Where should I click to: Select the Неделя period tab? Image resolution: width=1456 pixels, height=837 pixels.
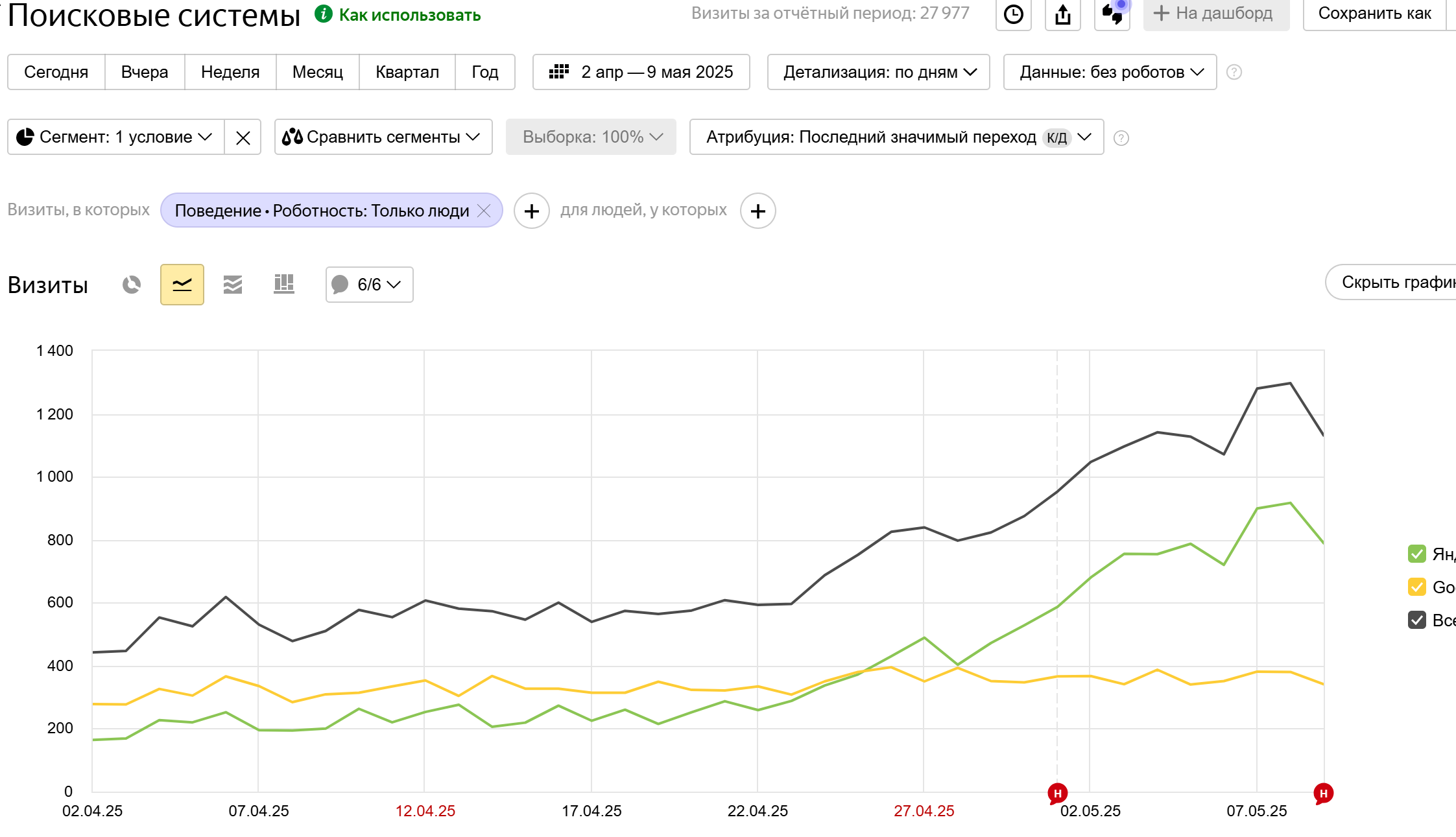tap(230, 72)
